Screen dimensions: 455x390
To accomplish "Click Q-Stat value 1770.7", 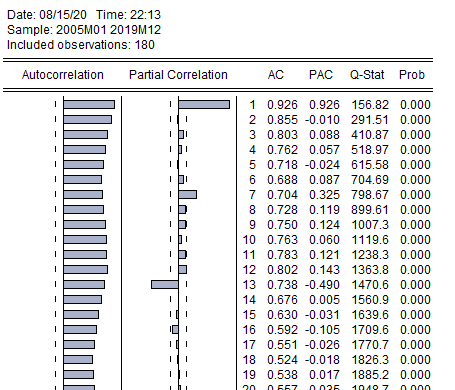I will [370, 345].
